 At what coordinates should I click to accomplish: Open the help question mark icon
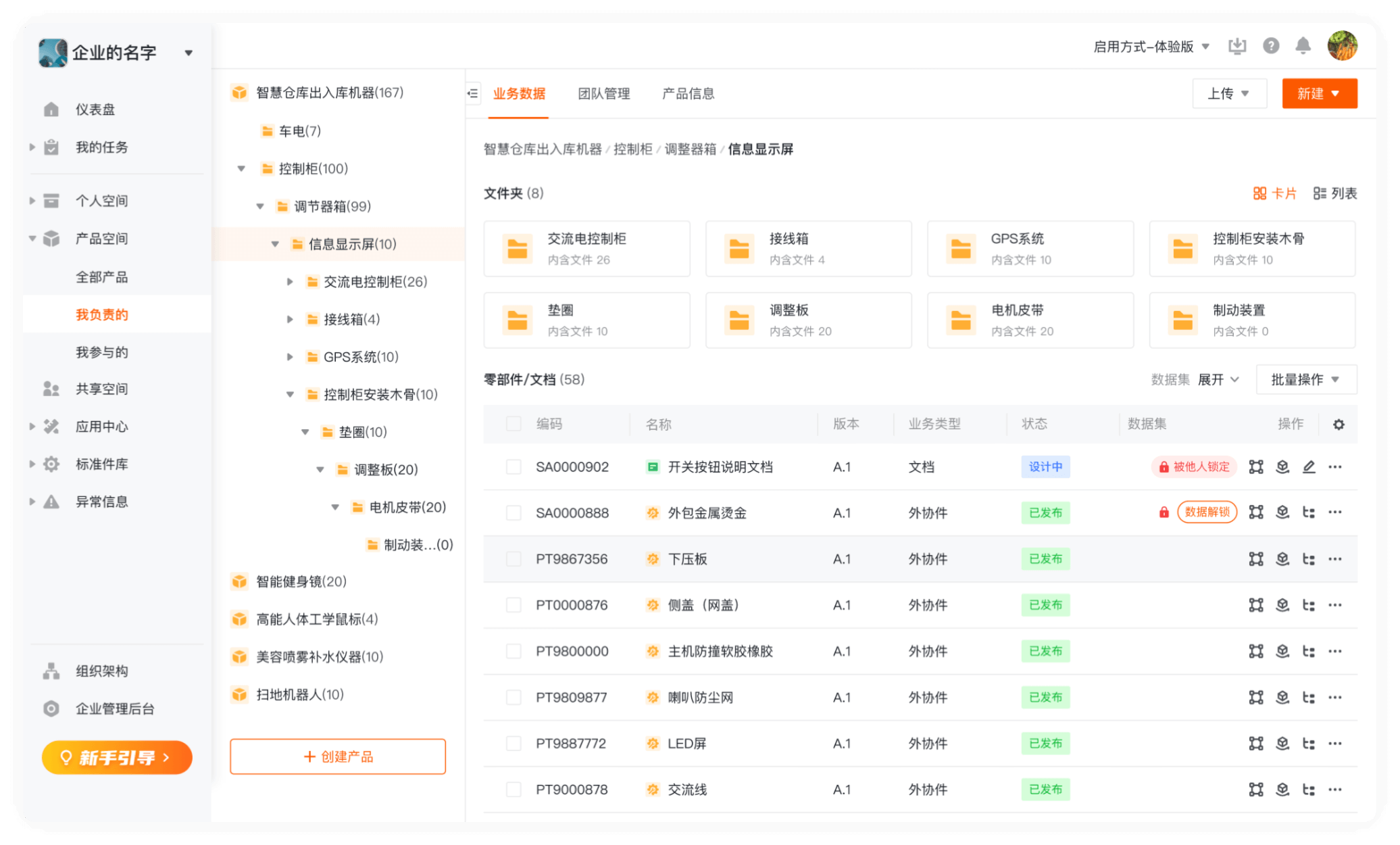tap(1271, 46)
